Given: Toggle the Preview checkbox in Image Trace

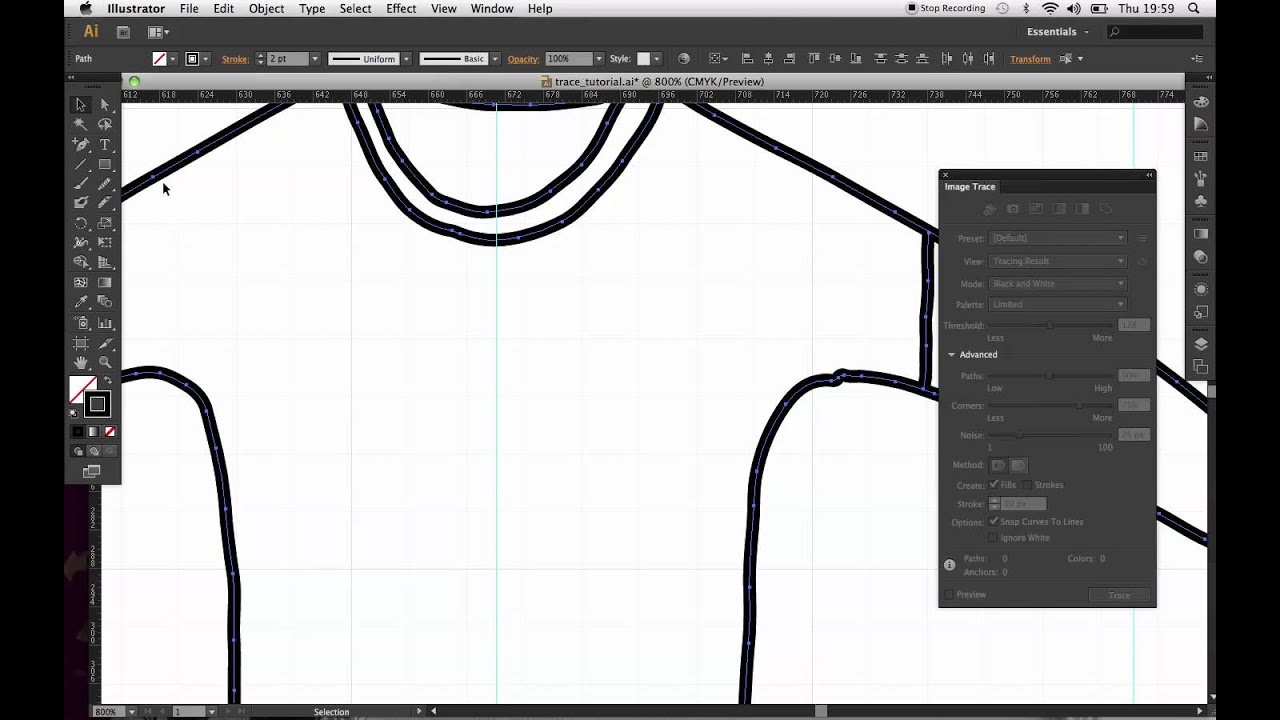Looking at the screenshot, I should pos(949,595).
